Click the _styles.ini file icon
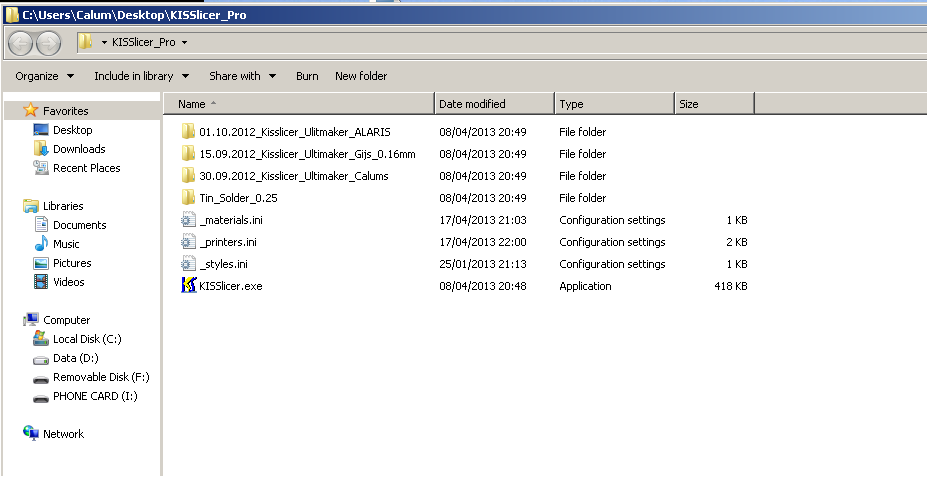The height and width of the screenshot is (501, 927). point(189,264)
